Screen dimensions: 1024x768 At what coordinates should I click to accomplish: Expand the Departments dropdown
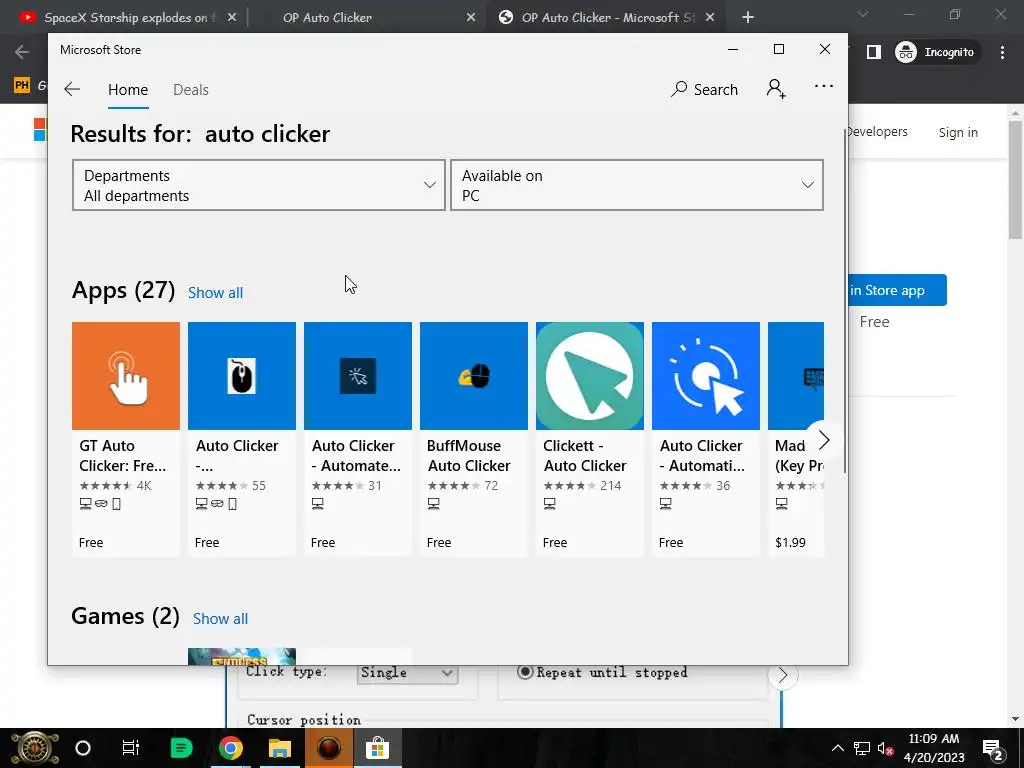[259, 185]
